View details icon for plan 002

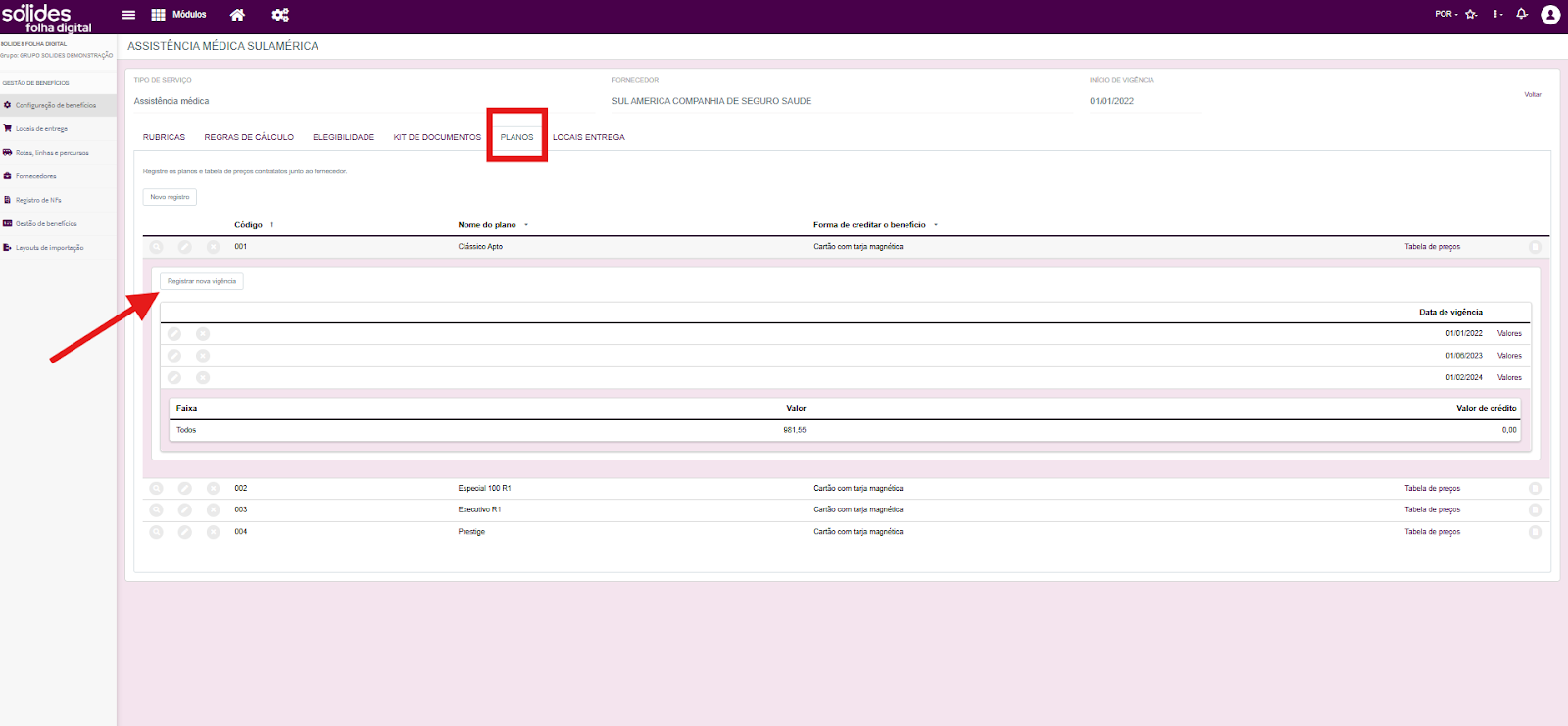156,488
